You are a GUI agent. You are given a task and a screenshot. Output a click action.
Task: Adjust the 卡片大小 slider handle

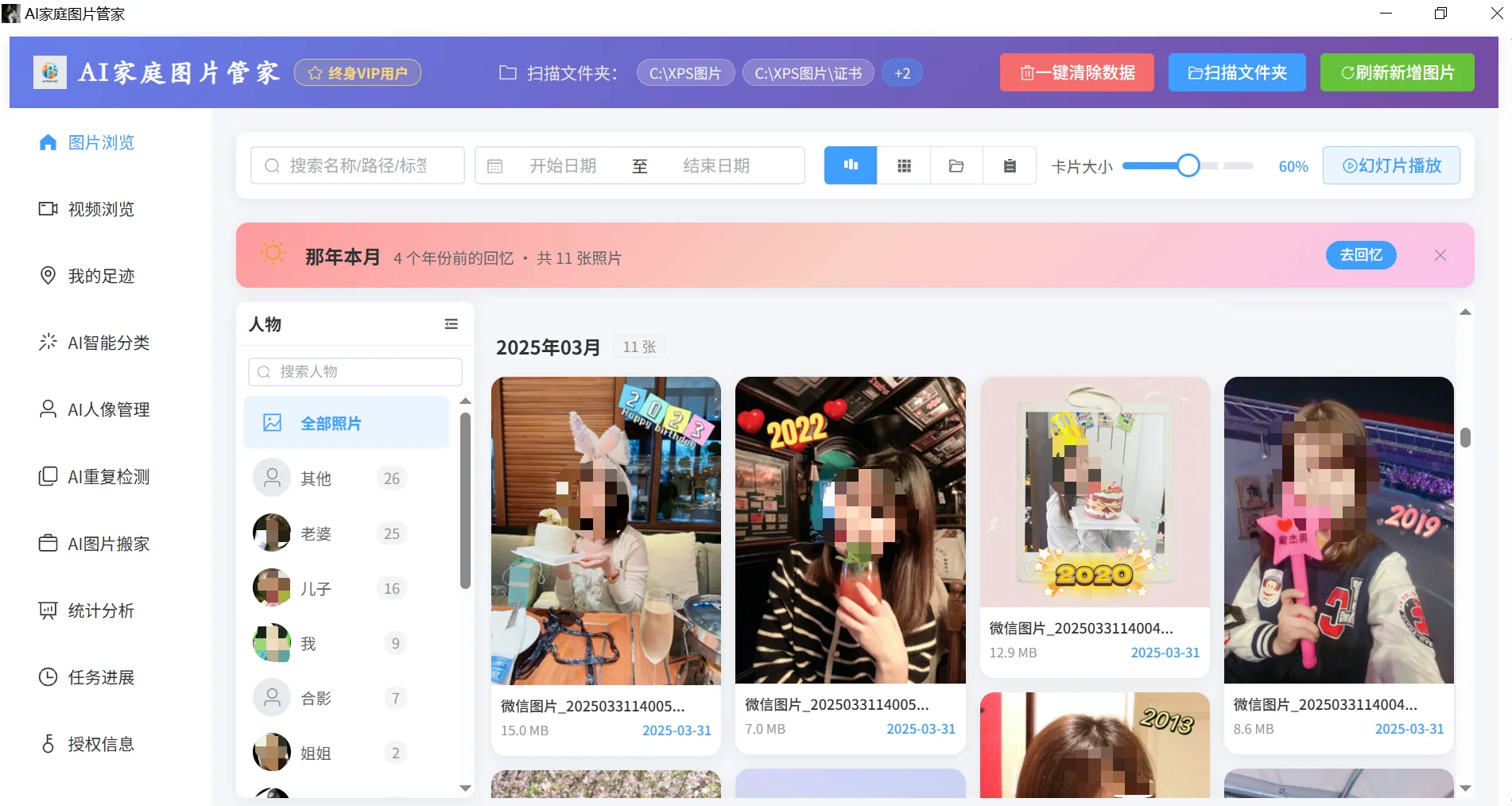(1188, 165)
